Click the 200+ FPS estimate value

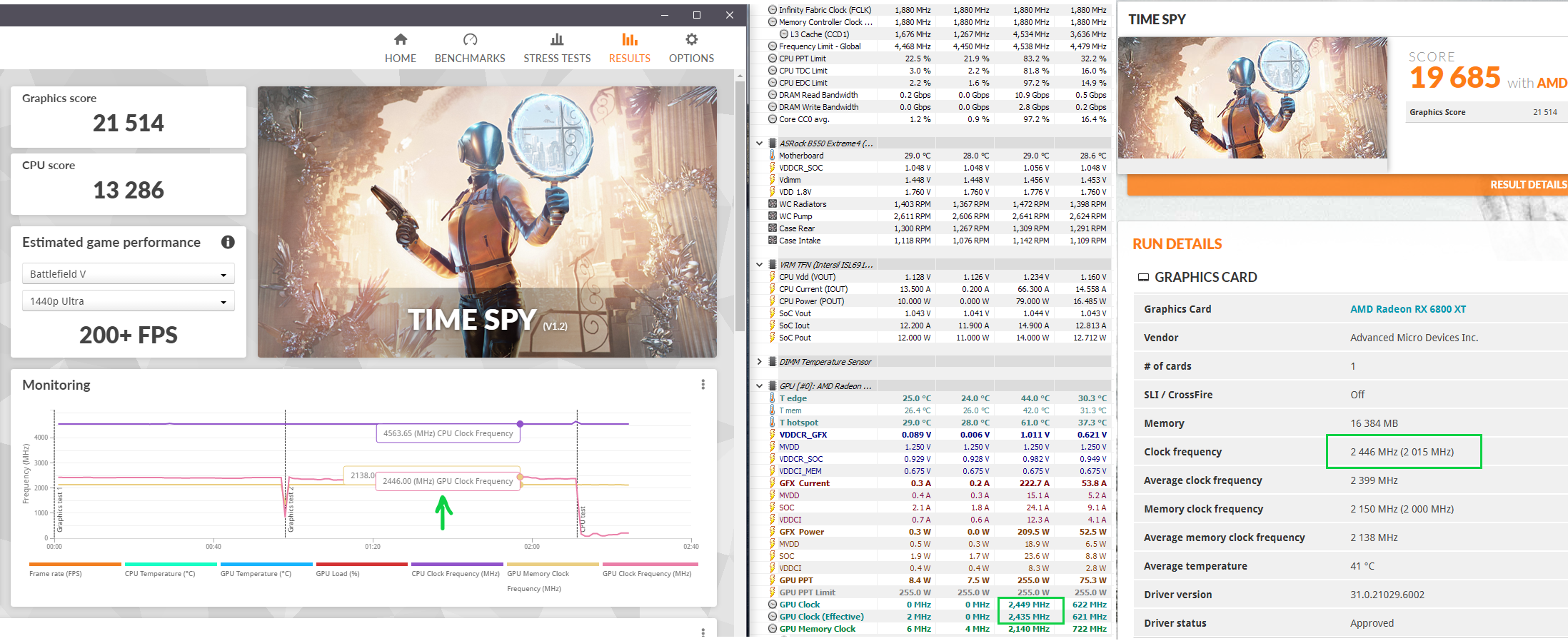coord(129,335)
